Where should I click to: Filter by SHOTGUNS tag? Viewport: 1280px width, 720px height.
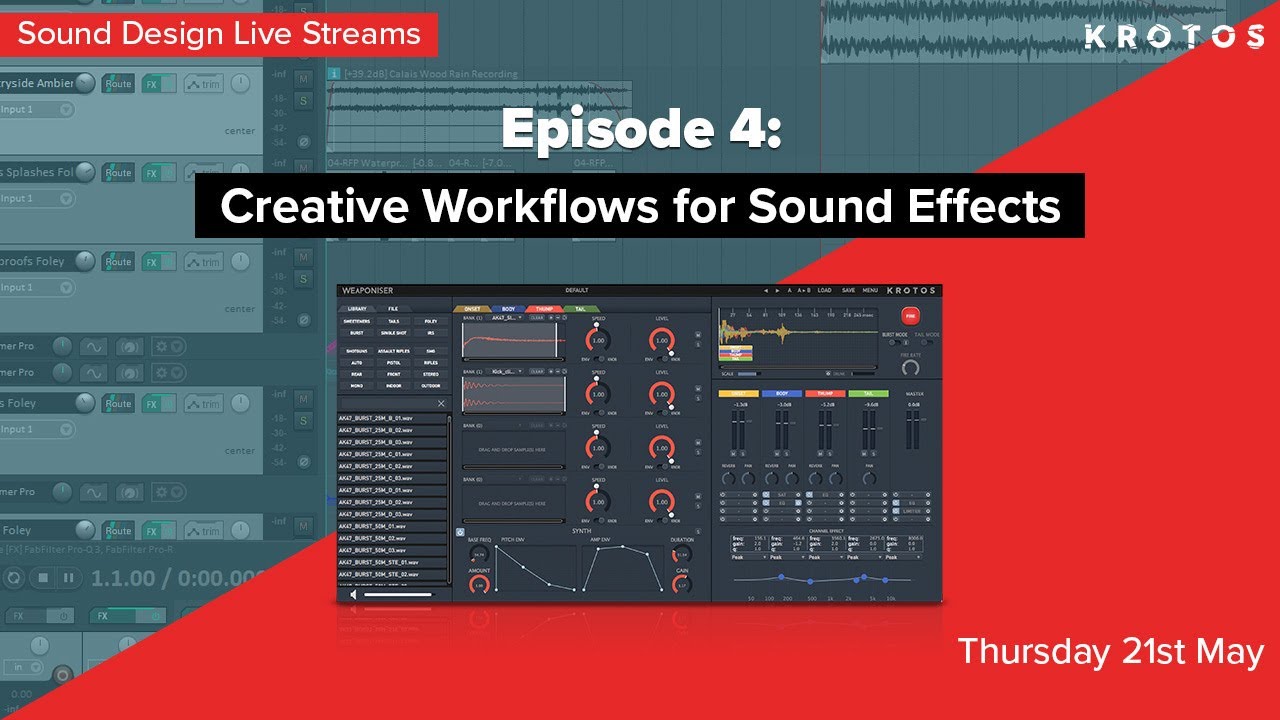357,351
